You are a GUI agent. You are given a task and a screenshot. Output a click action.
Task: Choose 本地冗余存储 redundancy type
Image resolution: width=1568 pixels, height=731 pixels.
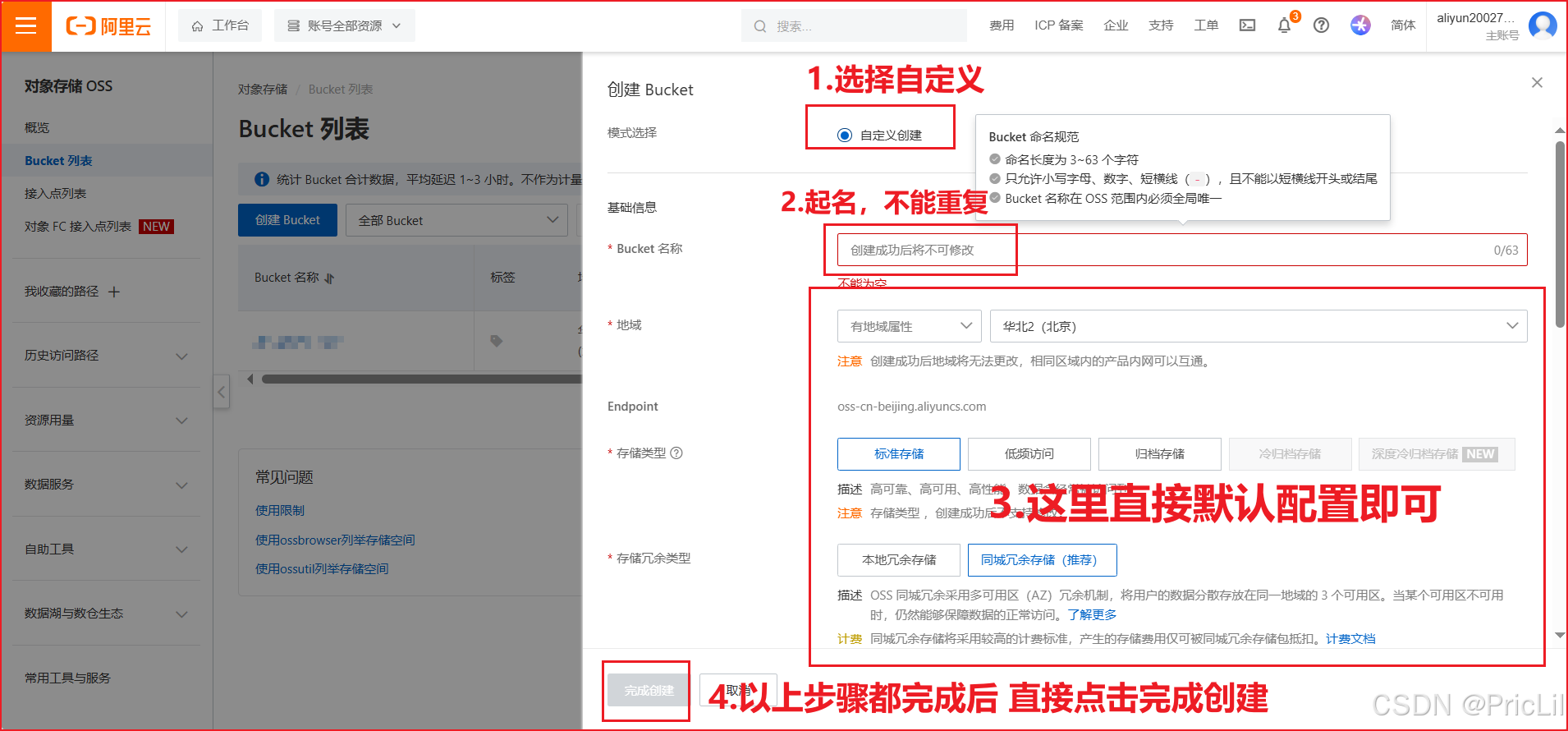click(899, 559)
